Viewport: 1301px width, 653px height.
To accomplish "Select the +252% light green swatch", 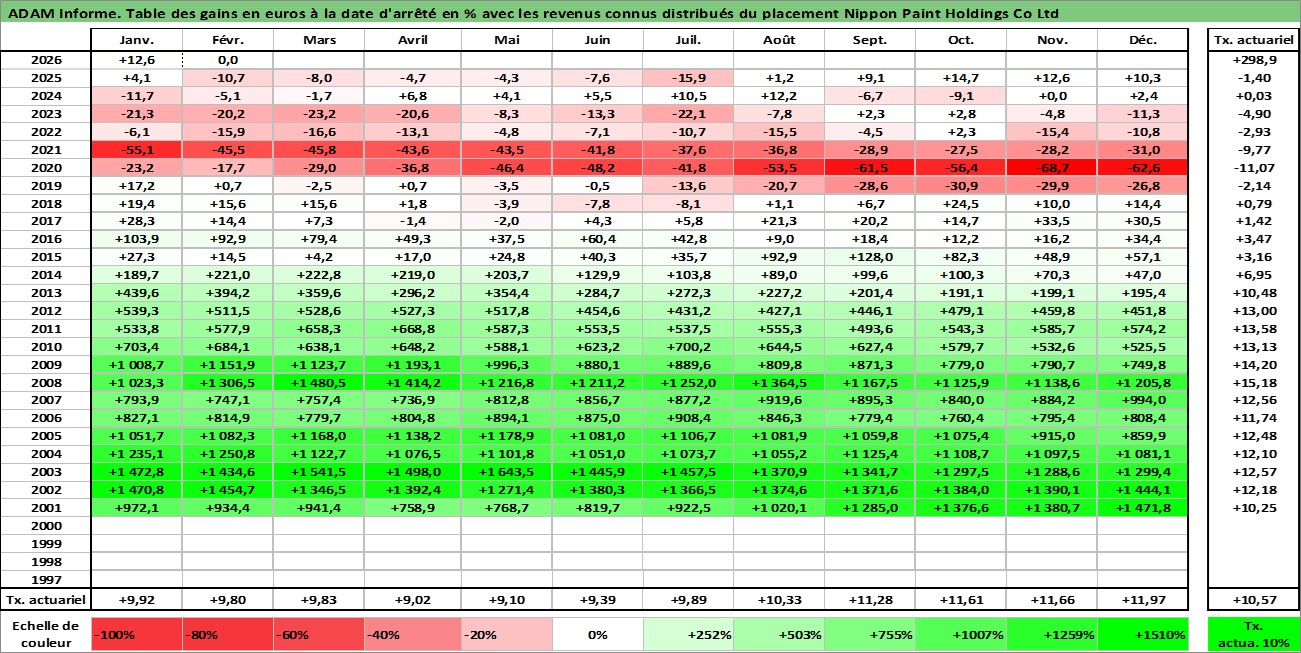I will click(x=688, y=634).
